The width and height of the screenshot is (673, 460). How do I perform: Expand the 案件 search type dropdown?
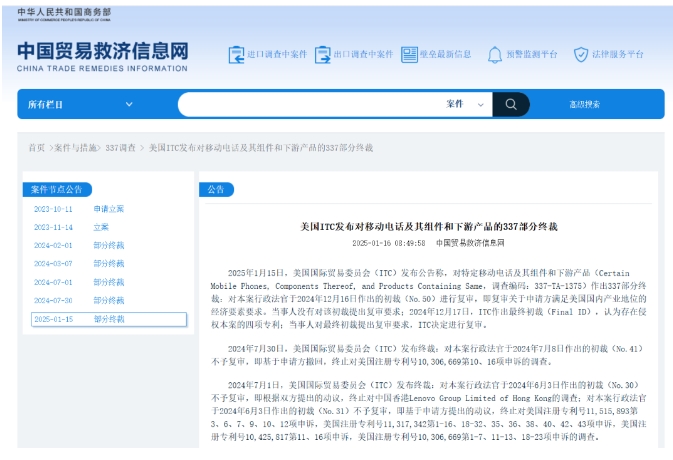coord(465,104)
